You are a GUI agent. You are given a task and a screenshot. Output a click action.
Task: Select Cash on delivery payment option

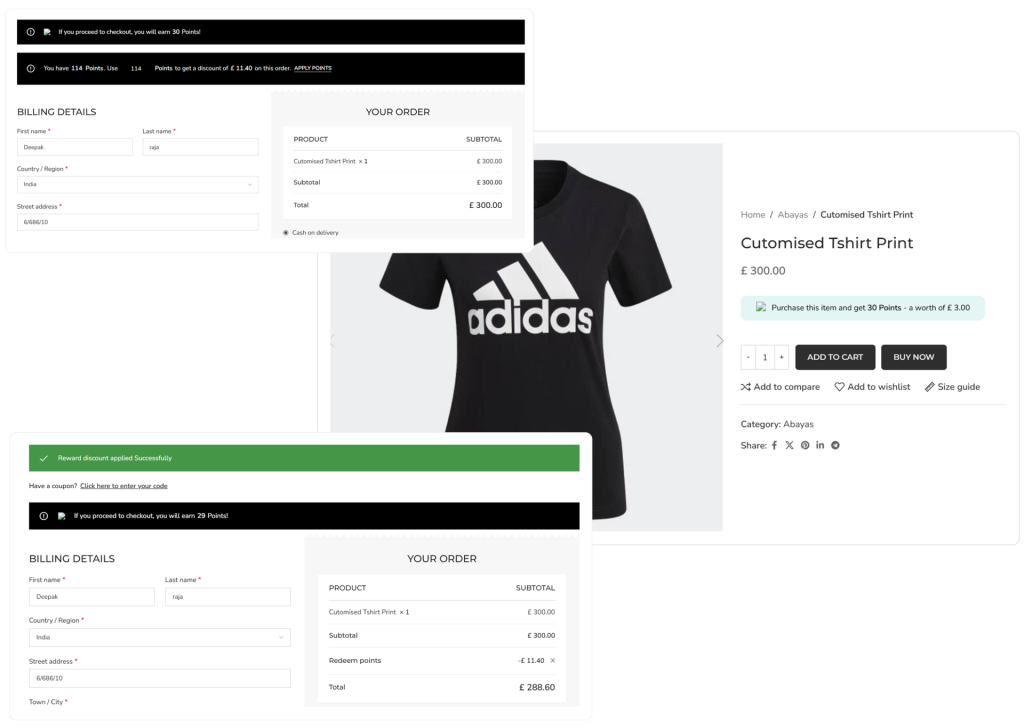pyautogui.click(x=286, y=233)
